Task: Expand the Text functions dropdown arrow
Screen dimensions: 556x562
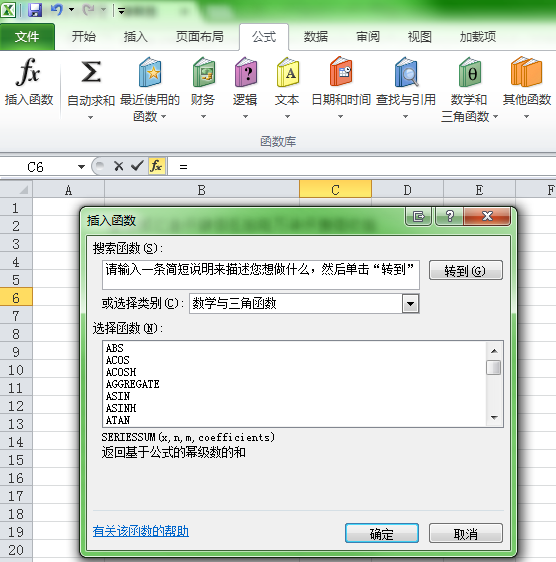Action: click(287, 116)
